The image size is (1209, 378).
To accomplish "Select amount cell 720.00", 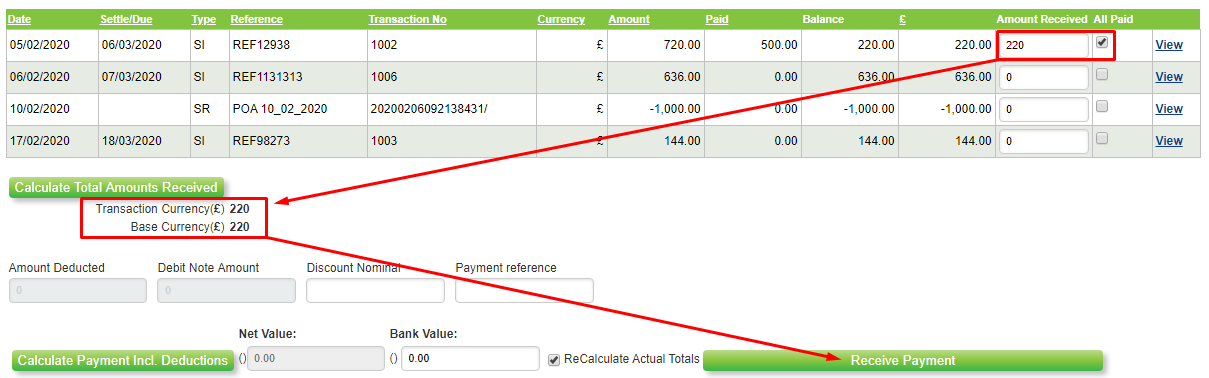I will pyautogui.click(x=682, y=45).
